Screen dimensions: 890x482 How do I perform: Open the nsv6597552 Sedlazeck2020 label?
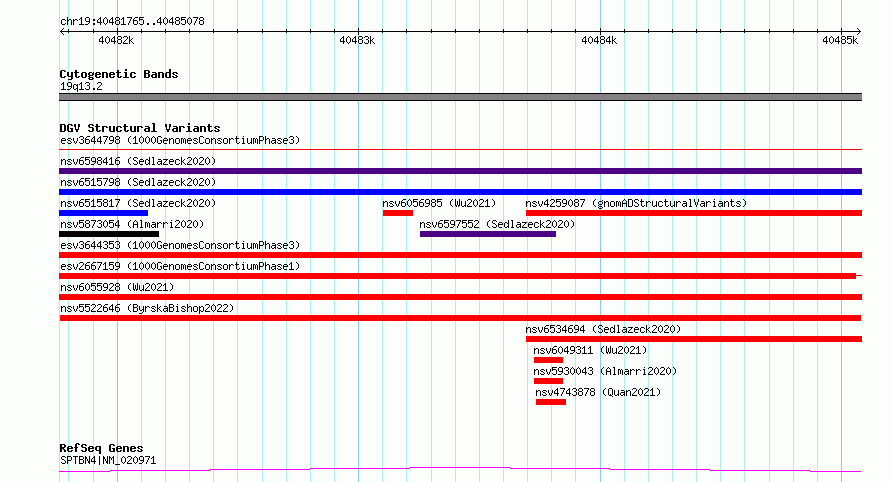point(497,224)
